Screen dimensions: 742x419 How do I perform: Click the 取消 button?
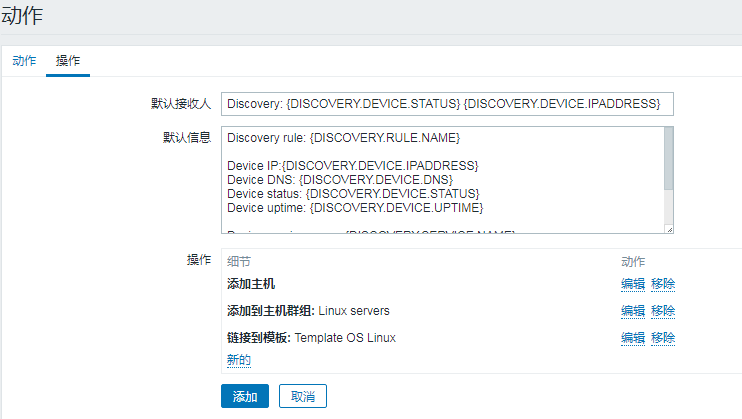[x=303, y=396]
